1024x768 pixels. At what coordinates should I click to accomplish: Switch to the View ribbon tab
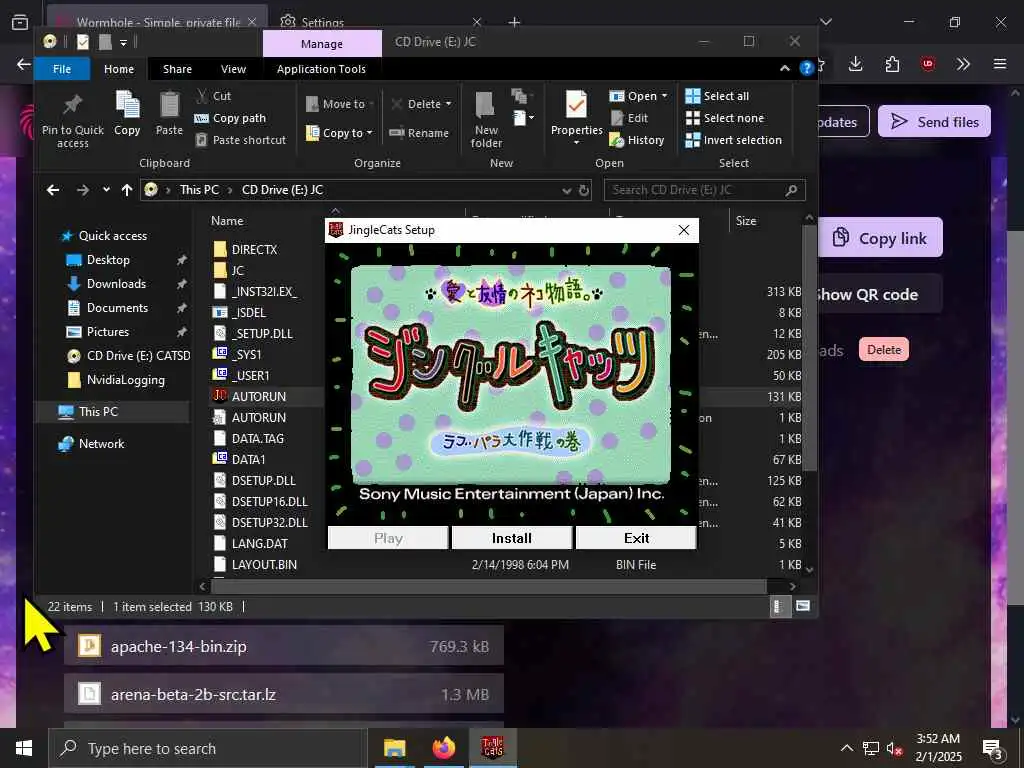pyautogui.click(x=233, y=69)
